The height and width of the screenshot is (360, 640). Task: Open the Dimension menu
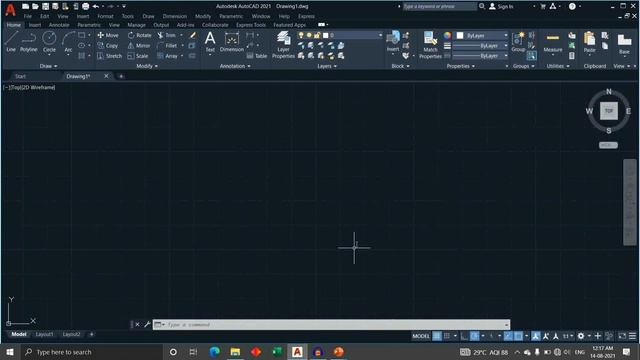(x=175, y=16)
